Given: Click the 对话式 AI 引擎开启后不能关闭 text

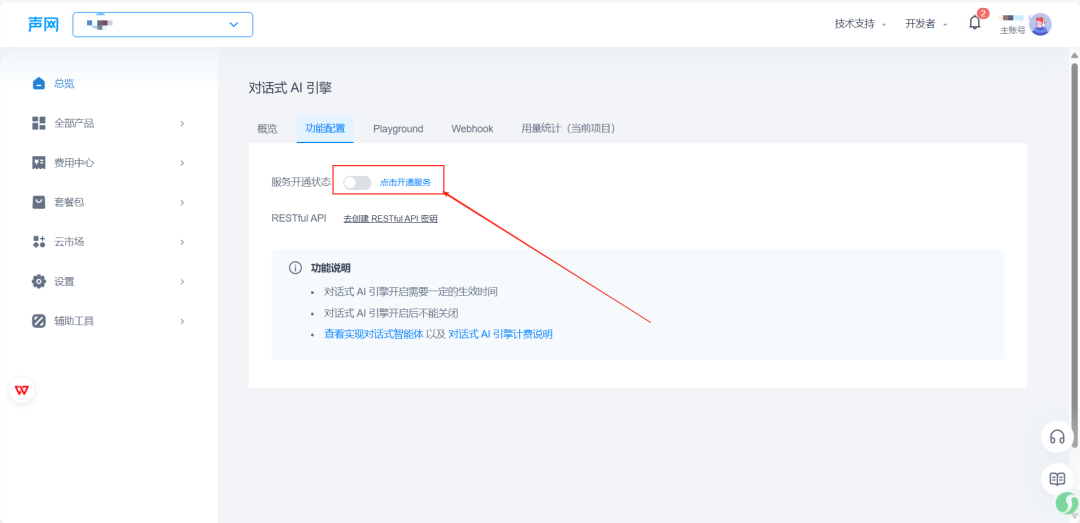Looking at the screenshot, I should tap(391, 313).
